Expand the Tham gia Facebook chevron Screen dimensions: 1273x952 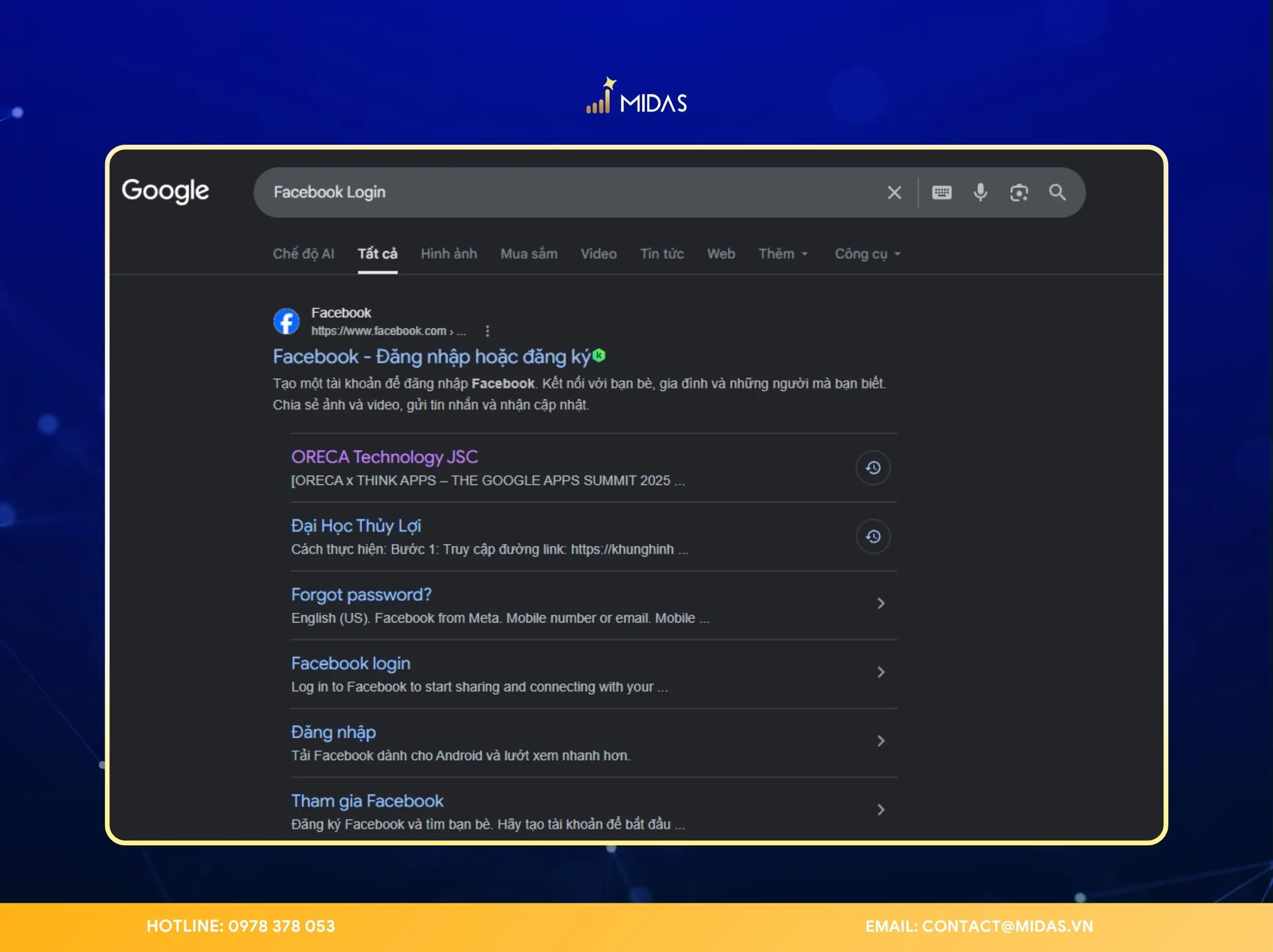(880, 809)
